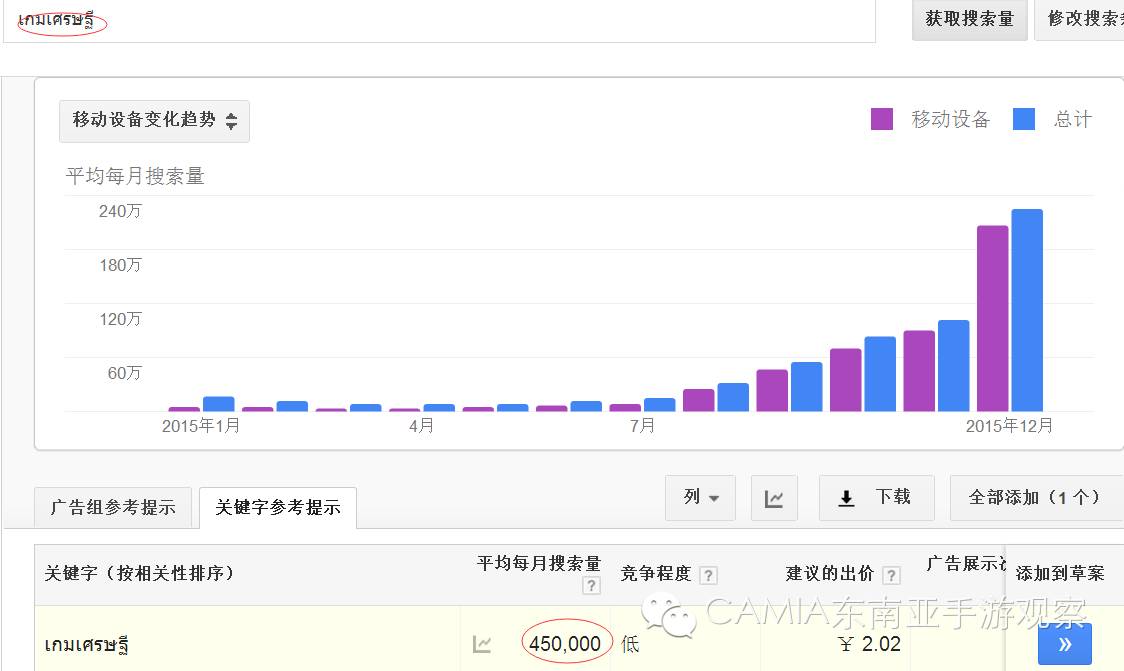Click the blue 总计 legend swatch
Viewport: 1124px width, 671px height.
pos(1024,119)
